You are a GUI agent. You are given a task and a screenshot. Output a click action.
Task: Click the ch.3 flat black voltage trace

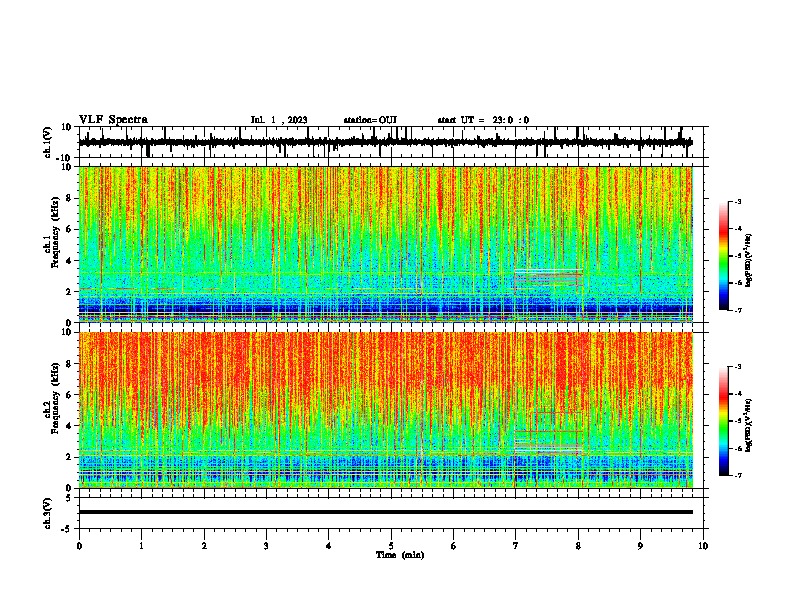tap(385, 512)
